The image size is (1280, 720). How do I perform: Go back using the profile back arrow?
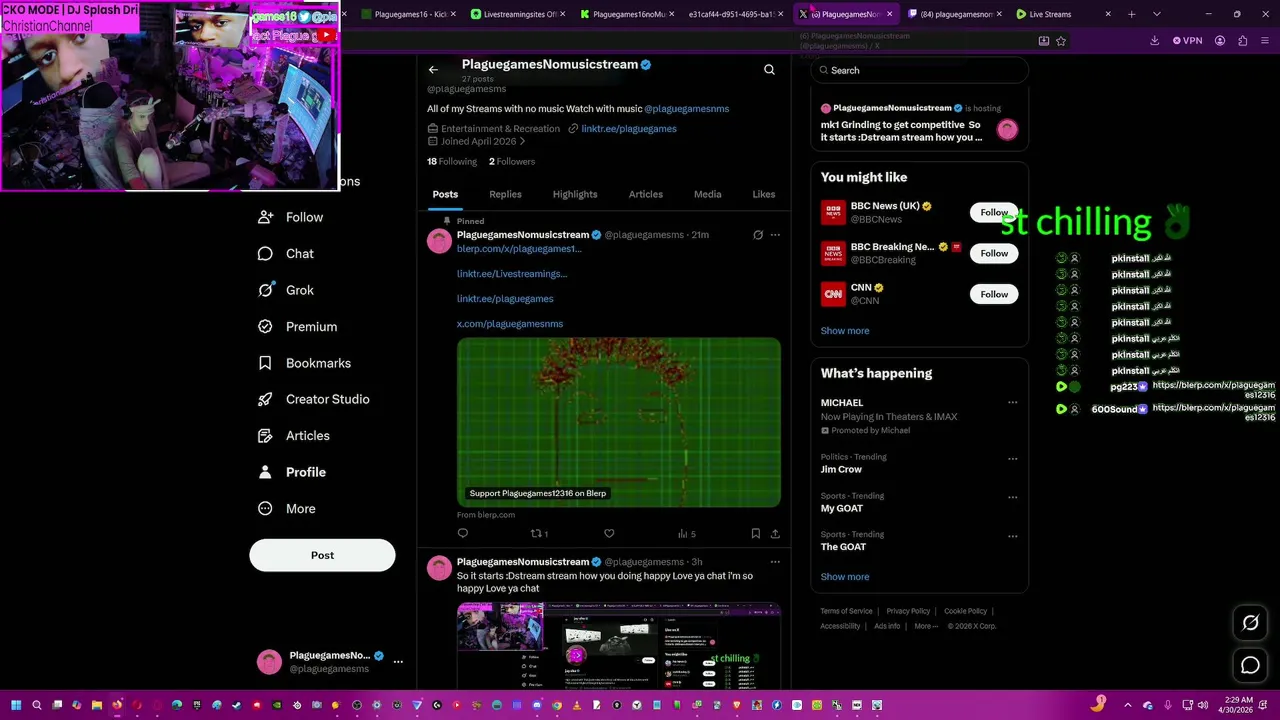pos(433,70)
